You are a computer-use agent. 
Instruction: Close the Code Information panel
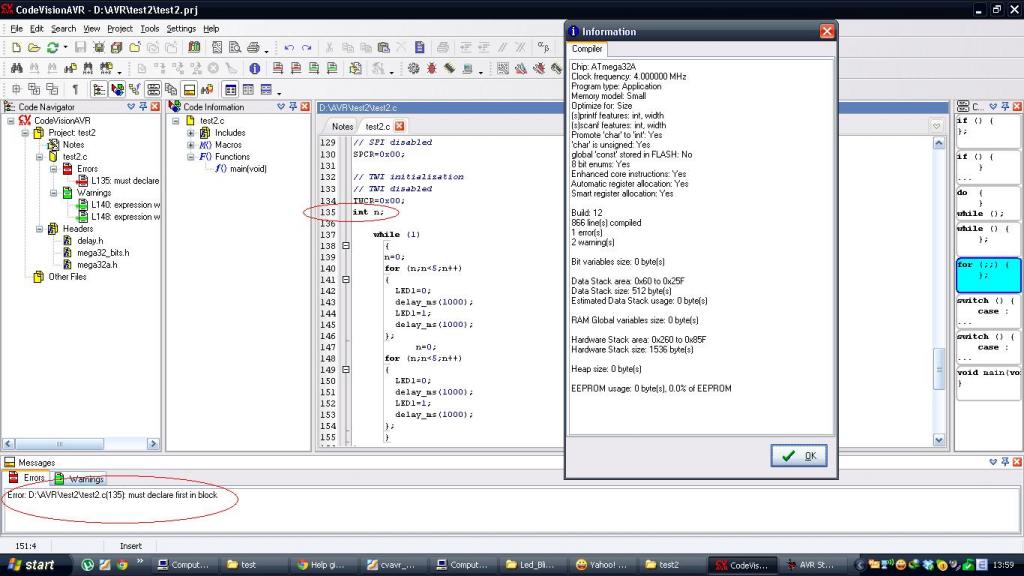coord(307,107)
